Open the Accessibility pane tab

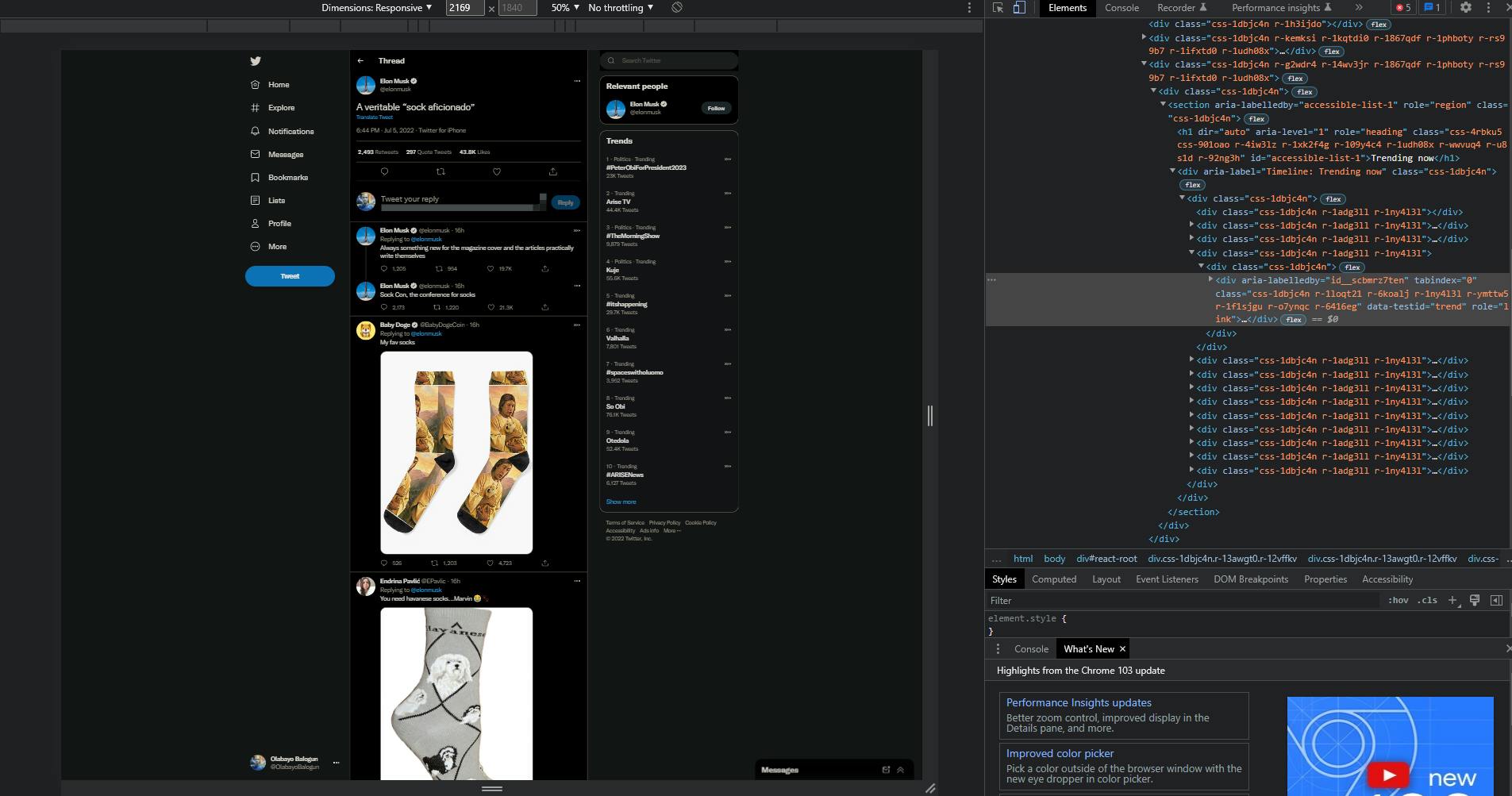tap(1387, 579)
